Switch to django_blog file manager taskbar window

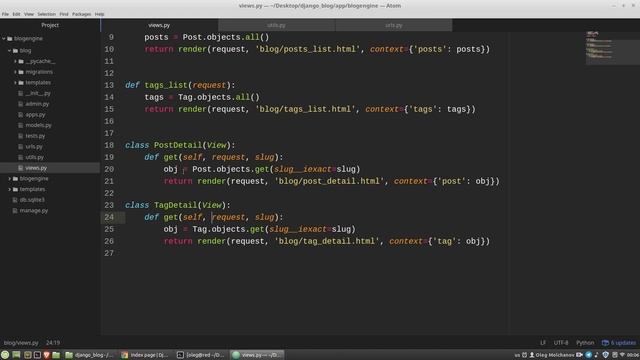[x=90, y=355]
